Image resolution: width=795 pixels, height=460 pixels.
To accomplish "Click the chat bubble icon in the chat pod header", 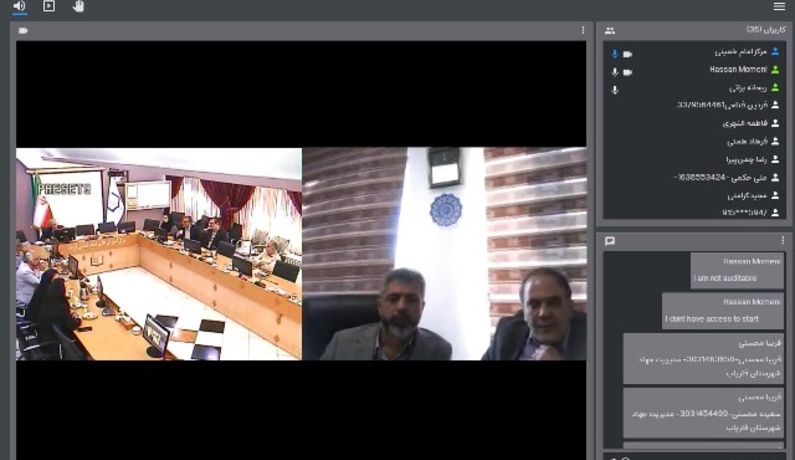I will (610, 241).
